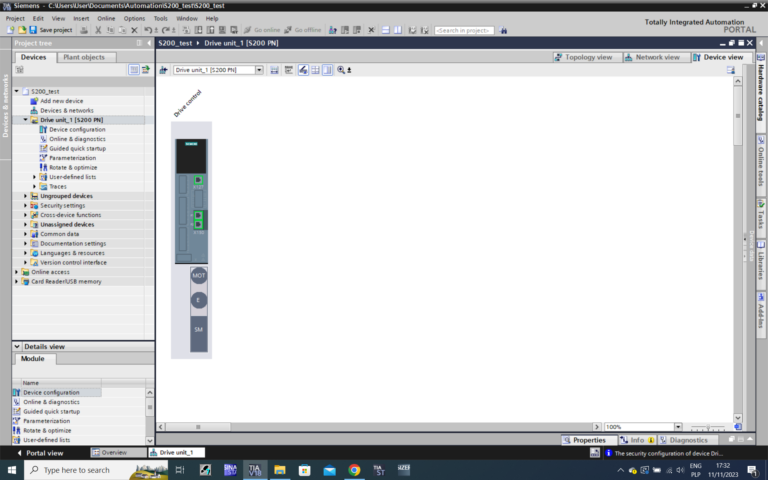Click the MOT motor module on drive
The width and height of the screenshot is (768, 480).
(x=198, y=275)
